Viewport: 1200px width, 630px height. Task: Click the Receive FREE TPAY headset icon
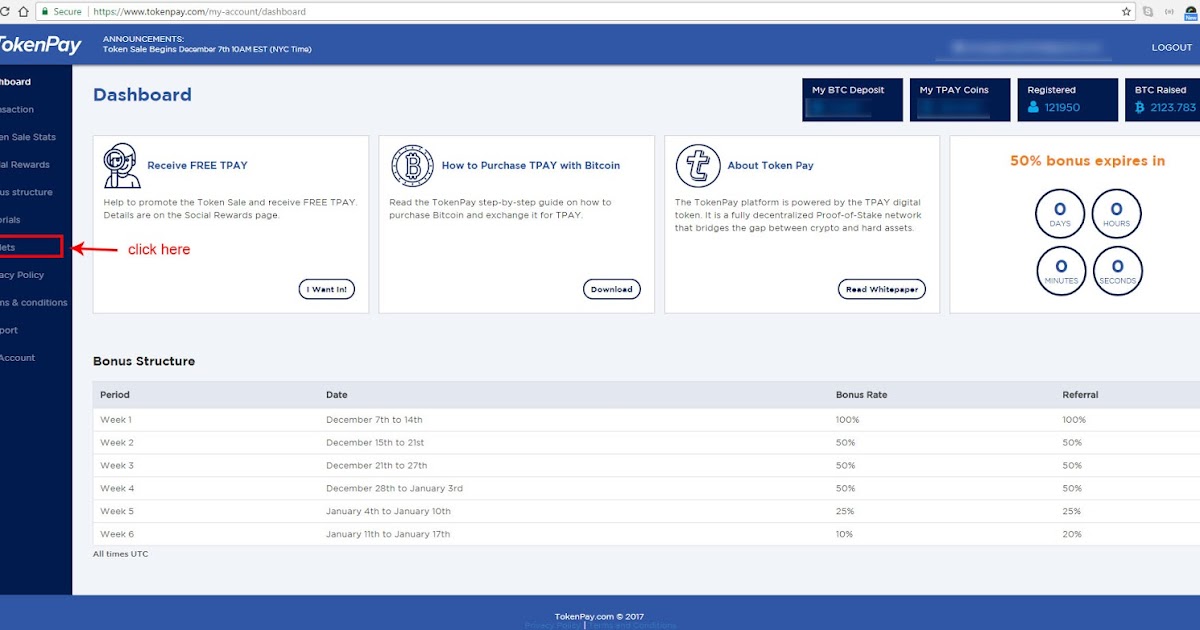click(x=121, y=165)
